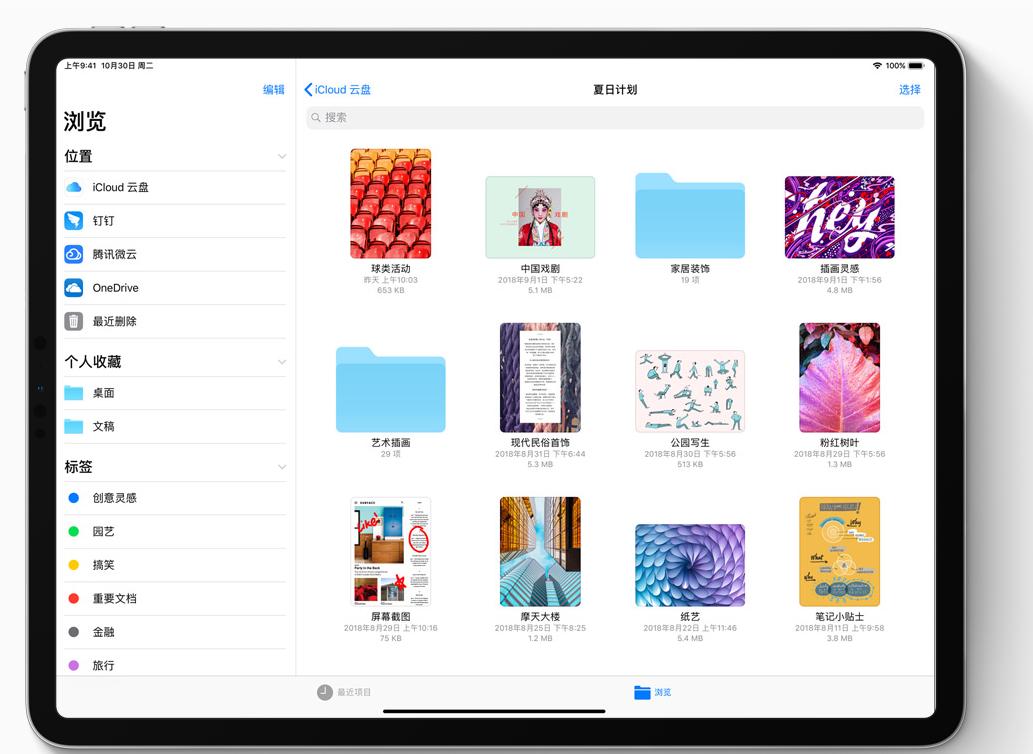Open the 艺术插画 folder
Screen dimensions: 1033x754
(x=390, y=388)
